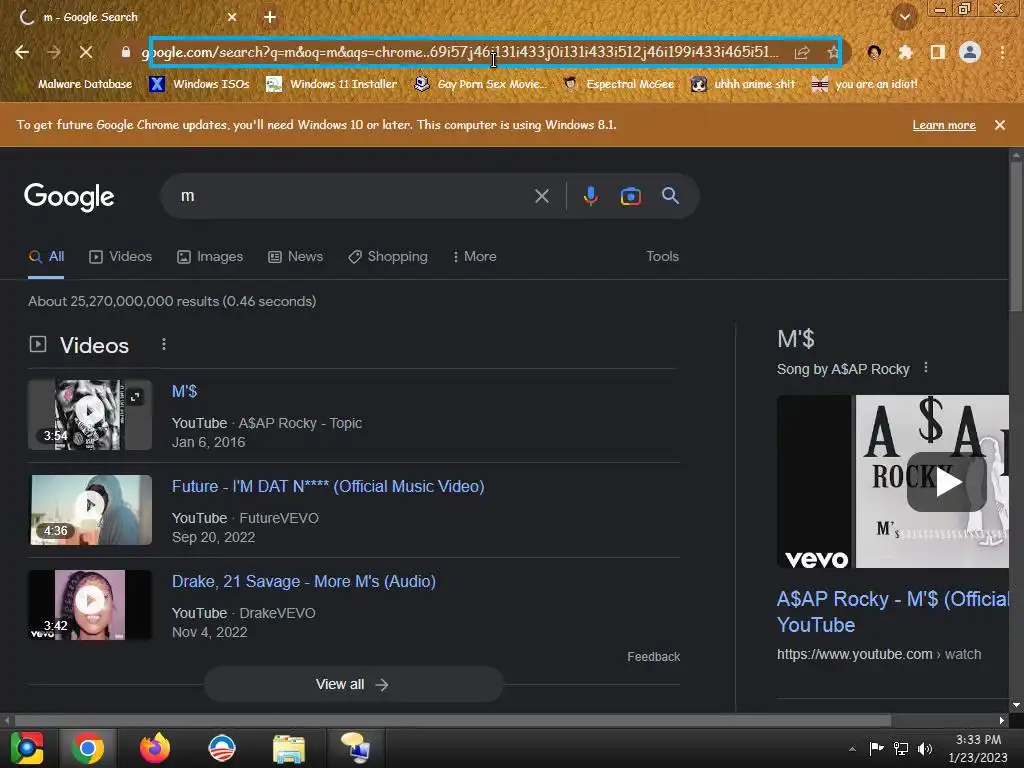Click Chrome icon in taskbar
This screenshot has width=1024, height=768.
pos(88,748)
